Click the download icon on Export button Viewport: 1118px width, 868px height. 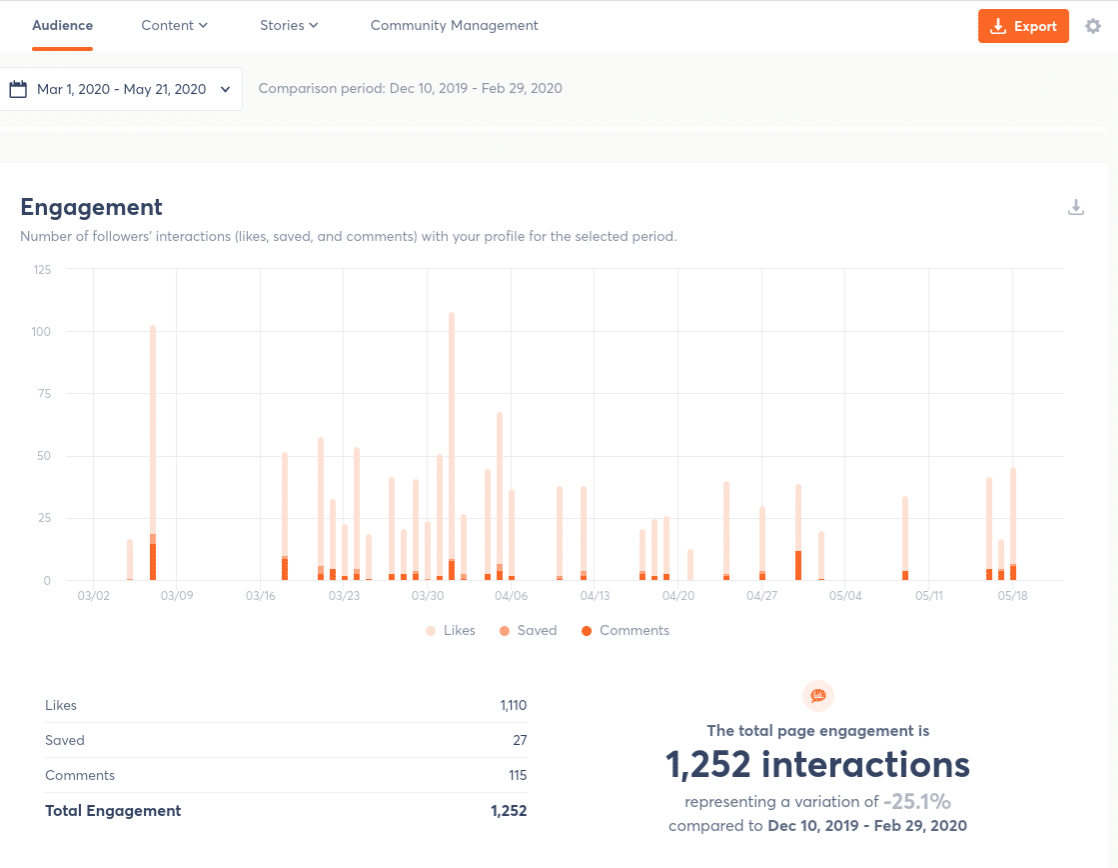click(x=997, y=27)
